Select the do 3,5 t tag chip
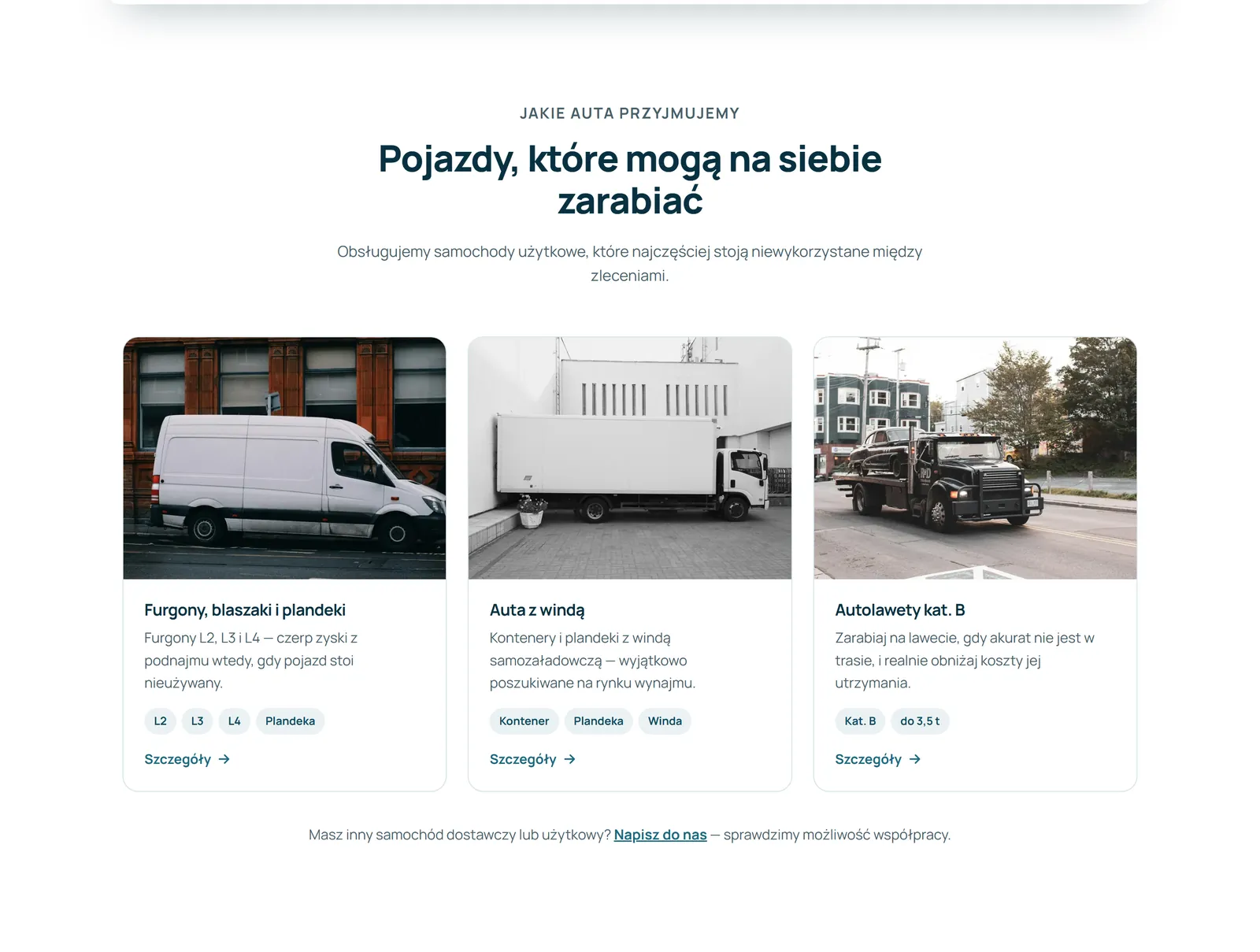This screenshot has width=1260, height=952. 920,721
